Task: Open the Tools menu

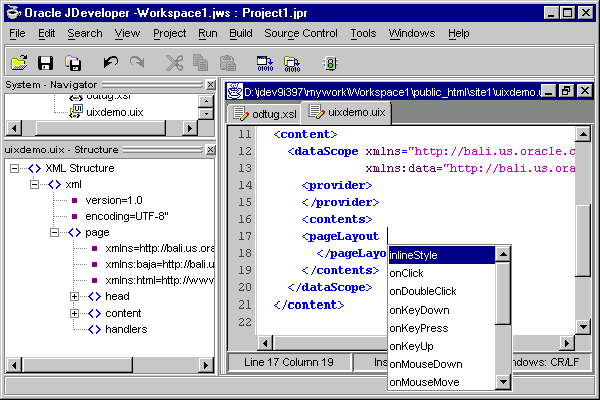Action: [x=364, y=33]
